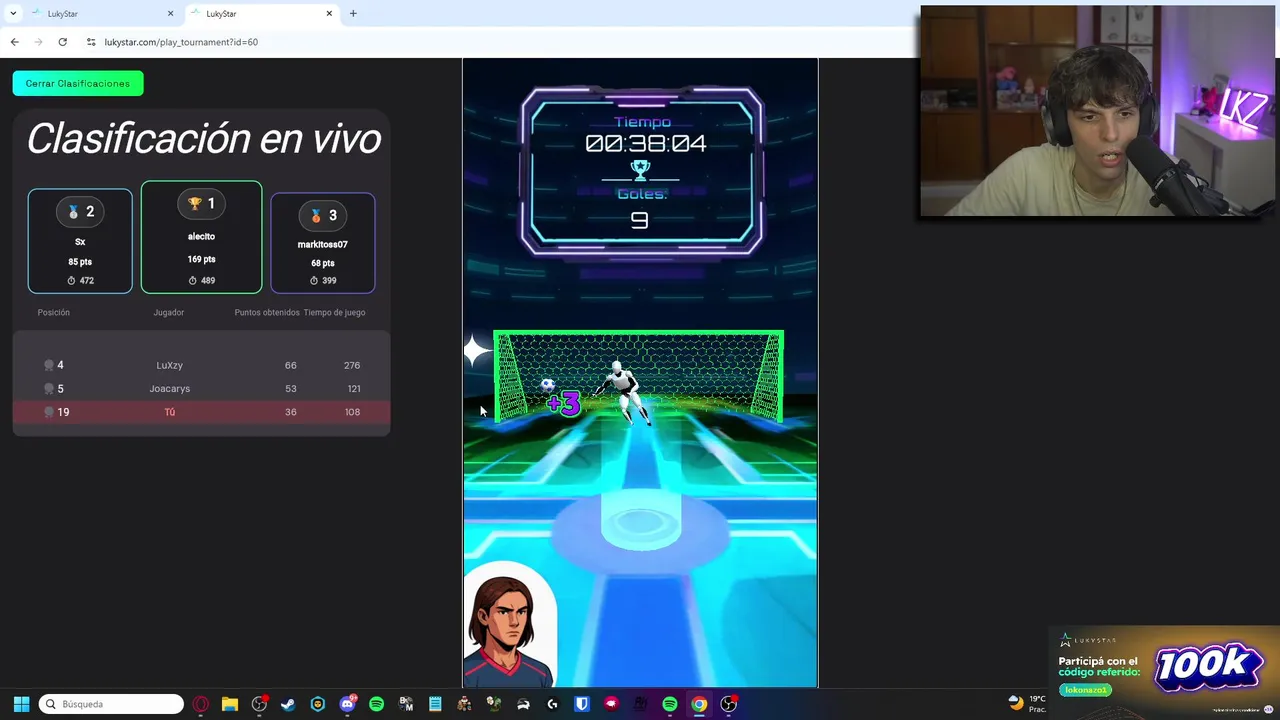Screen dimensions: 1280x720
Task: Click the robot goalkeeper in the goal
Action: [626, 393]
